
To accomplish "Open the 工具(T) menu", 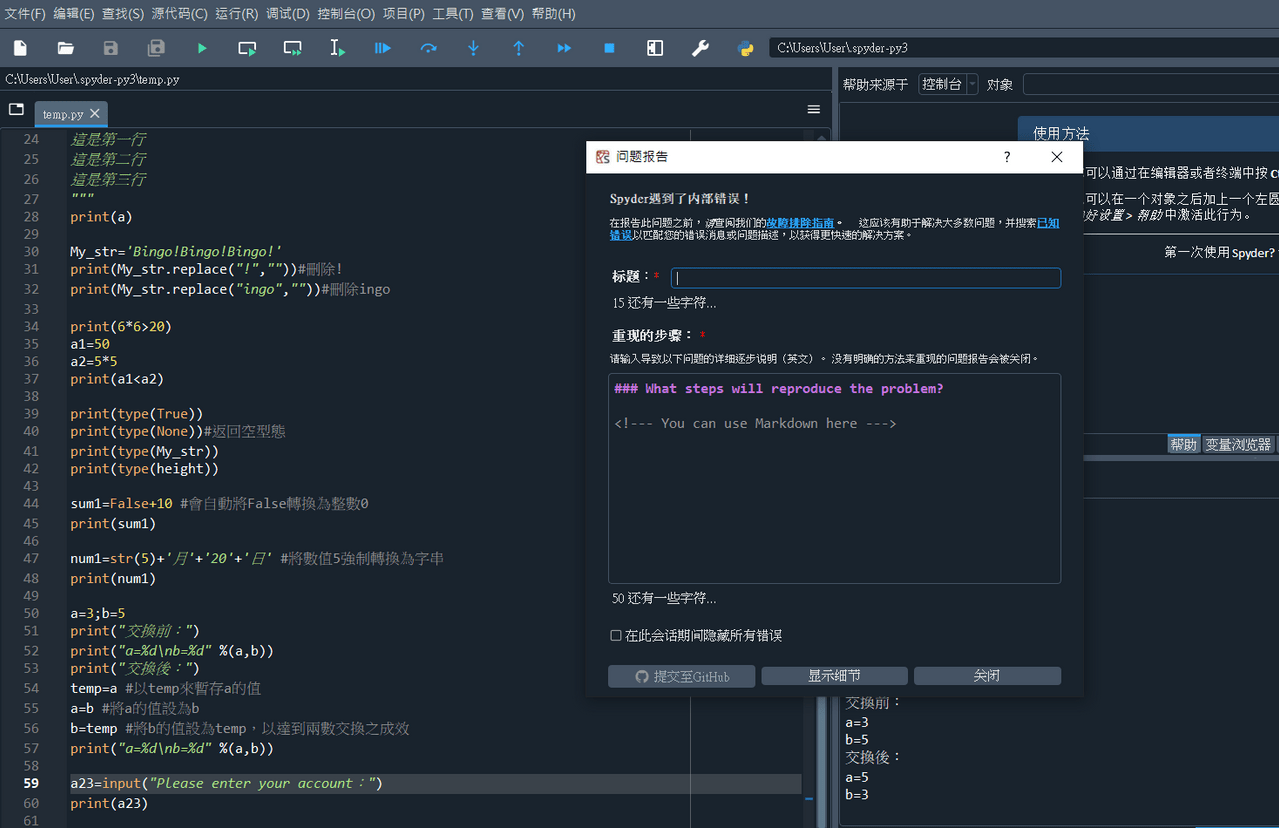I will (453, 14).
